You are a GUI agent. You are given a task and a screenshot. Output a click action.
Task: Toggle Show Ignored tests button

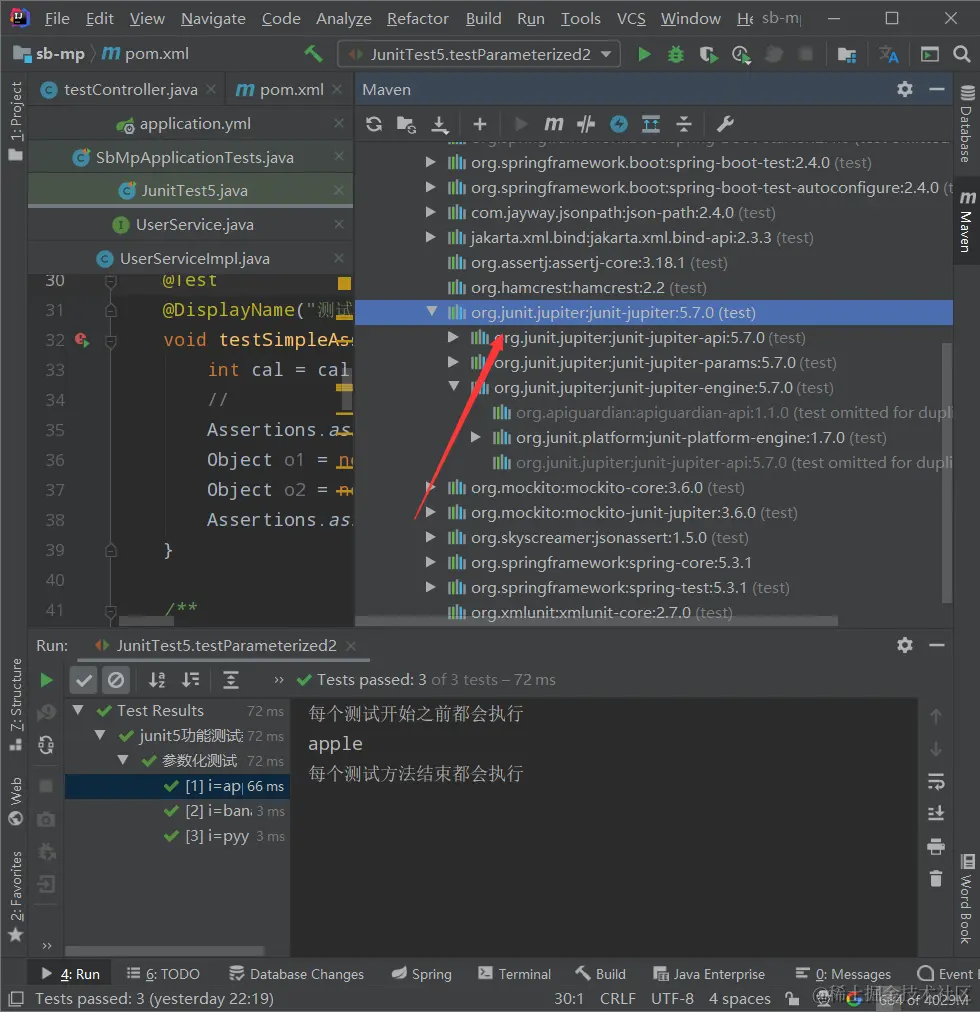(x=116, y=680)
